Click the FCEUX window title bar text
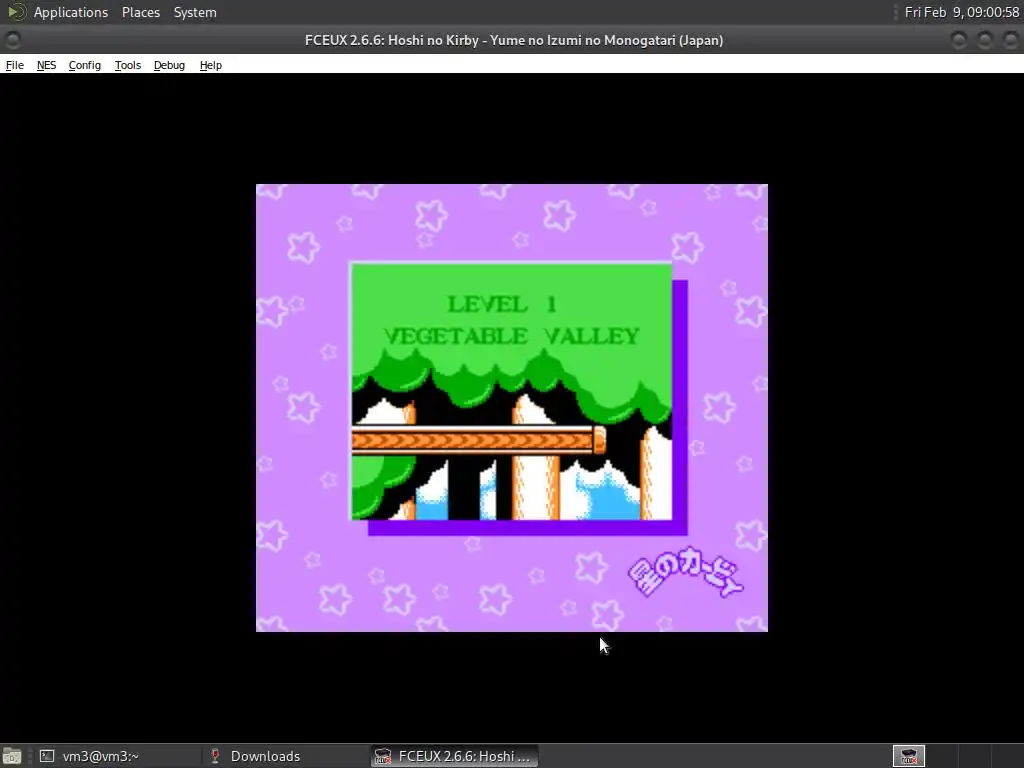The width and height of the screenshot is (1024, 768). 514,40
